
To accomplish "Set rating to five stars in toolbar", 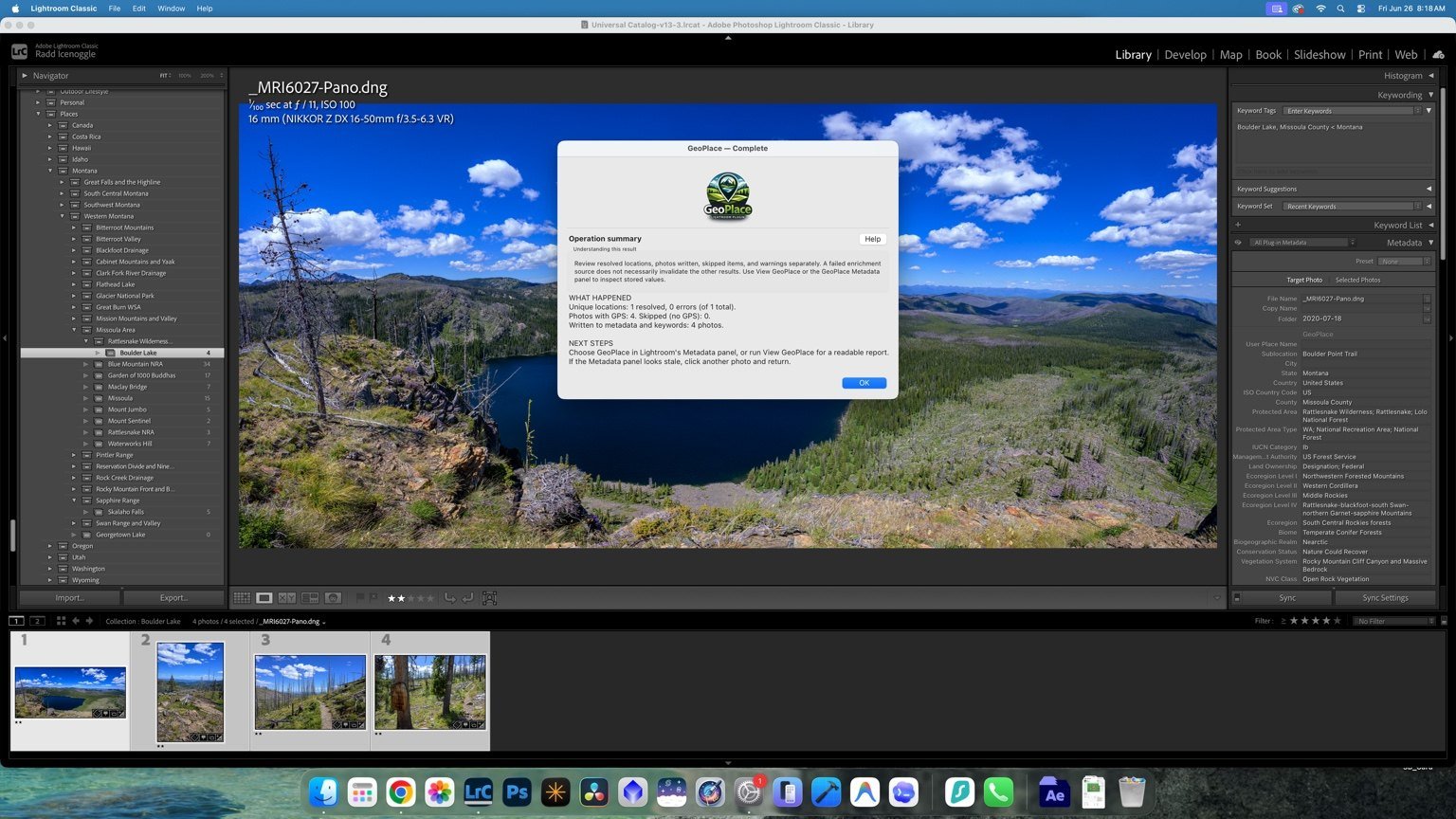I will (x=430, y=598).
